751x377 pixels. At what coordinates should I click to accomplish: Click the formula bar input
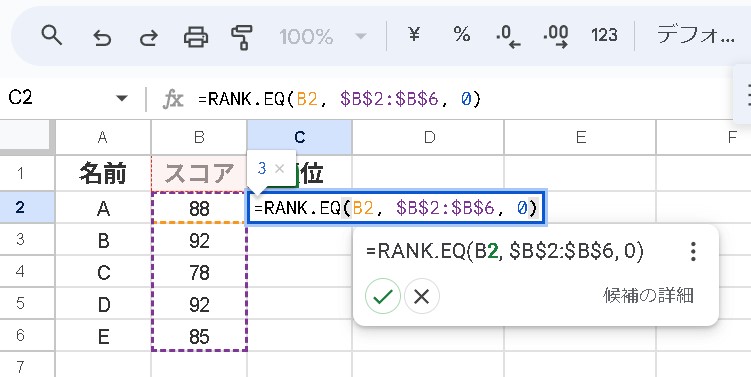click(x=464, y=99)
